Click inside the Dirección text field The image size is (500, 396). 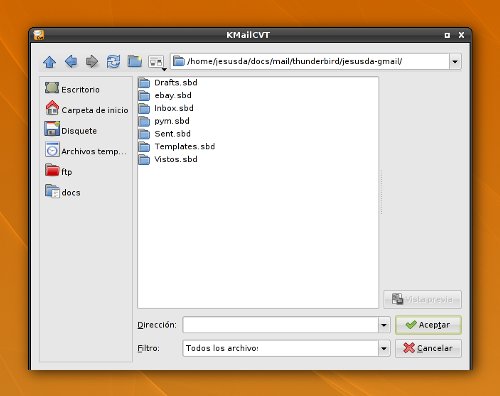(280, 325)
